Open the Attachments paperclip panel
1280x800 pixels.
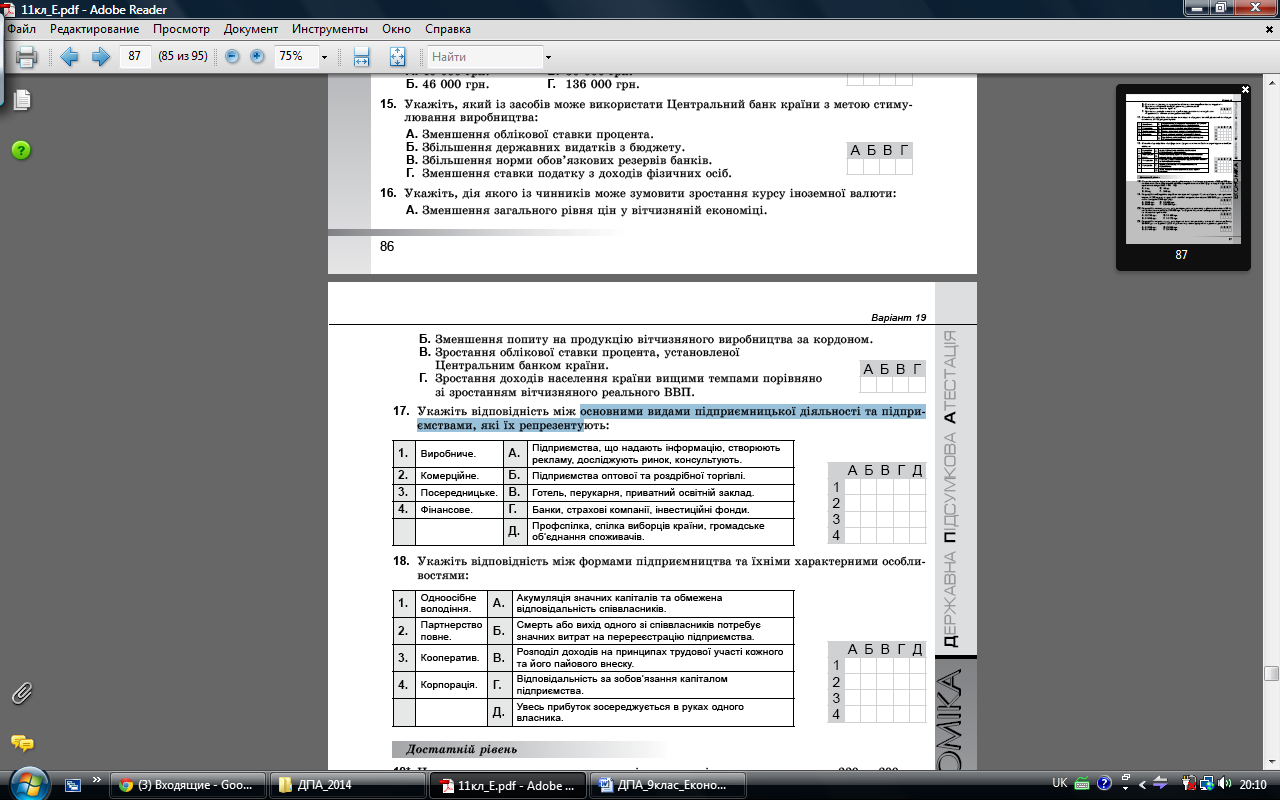pyautogui.click(x=21, y=693)
